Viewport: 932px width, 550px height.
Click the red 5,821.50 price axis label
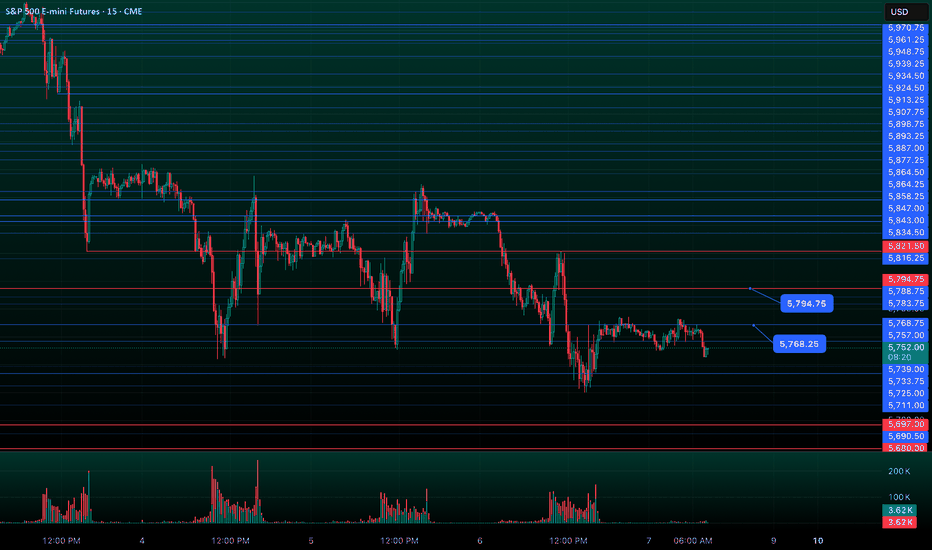click(x=906, y=246)
